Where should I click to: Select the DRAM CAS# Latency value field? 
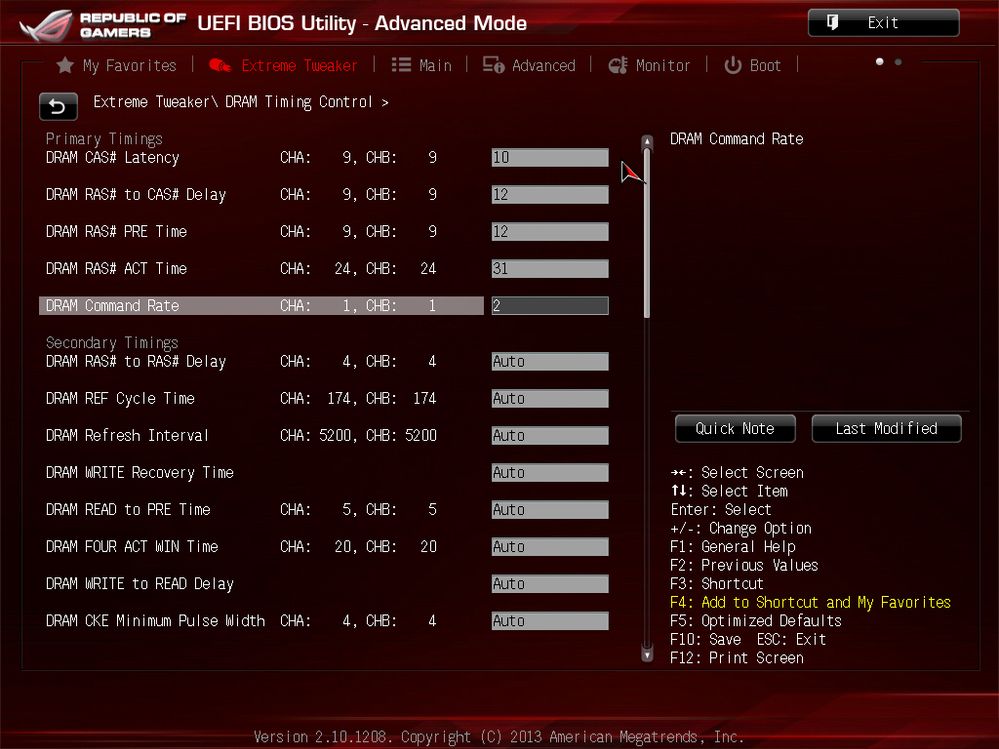tap(549, 158)
